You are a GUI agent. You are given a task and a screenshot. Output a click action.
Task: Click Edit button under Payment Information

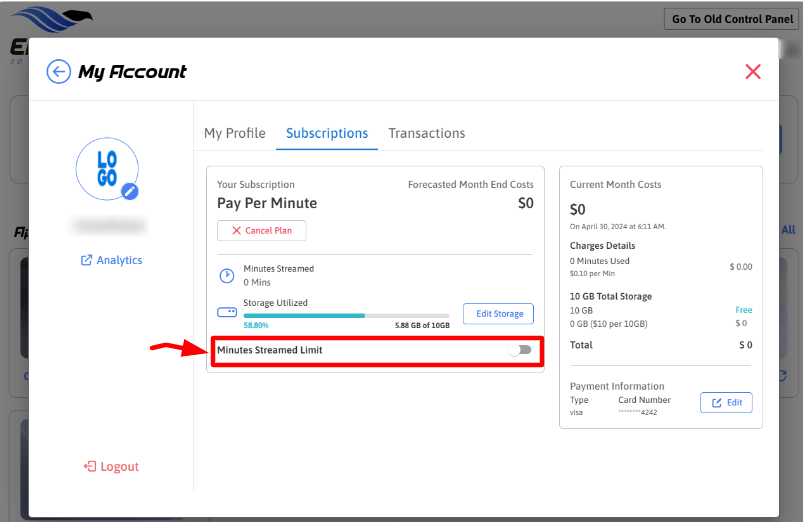coord(726,402)
